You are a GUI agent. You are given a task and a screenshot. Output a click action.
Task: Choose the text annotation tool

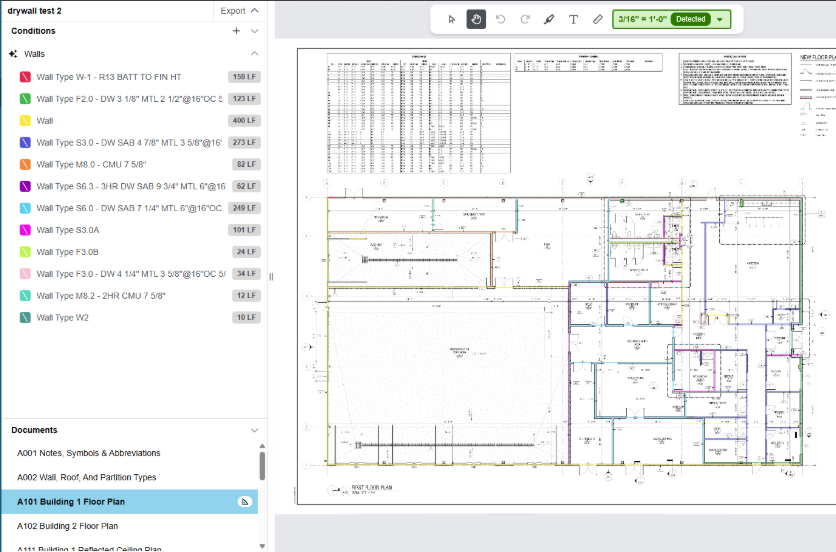pyautogui.click(x=573, y=19)
